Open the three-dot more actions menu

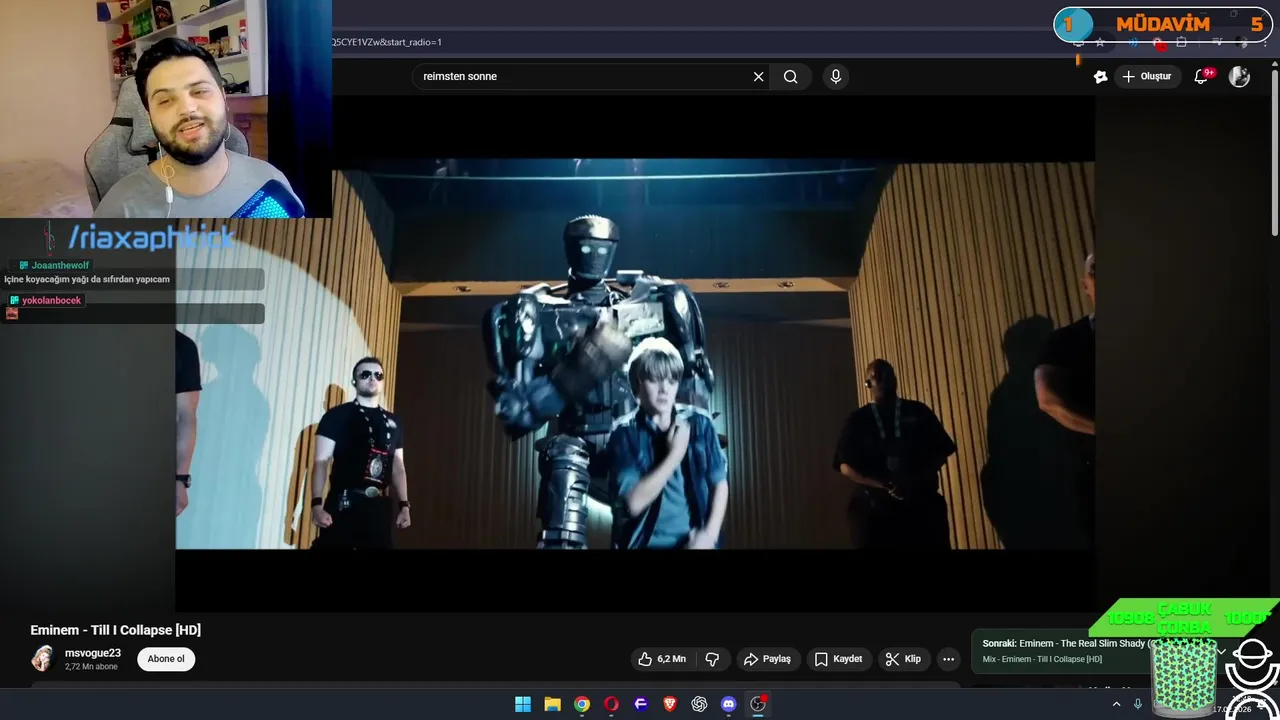click(x=948, y=659)
